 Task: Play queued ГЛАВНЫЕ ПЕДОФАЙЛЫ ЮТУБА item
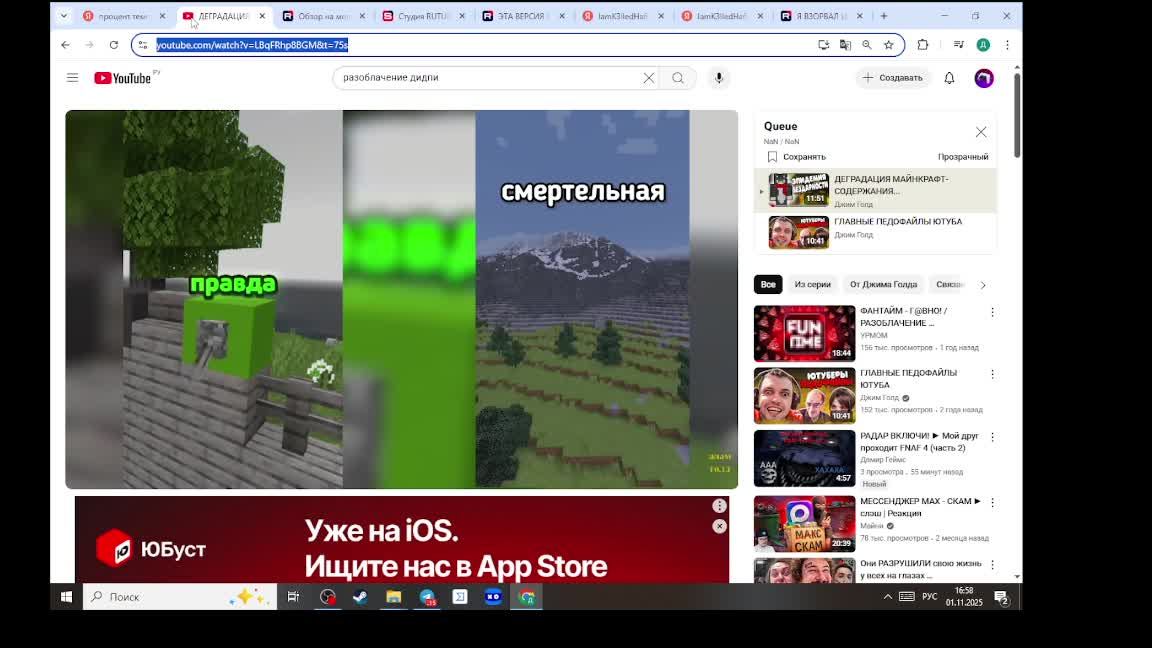(875, 232)
